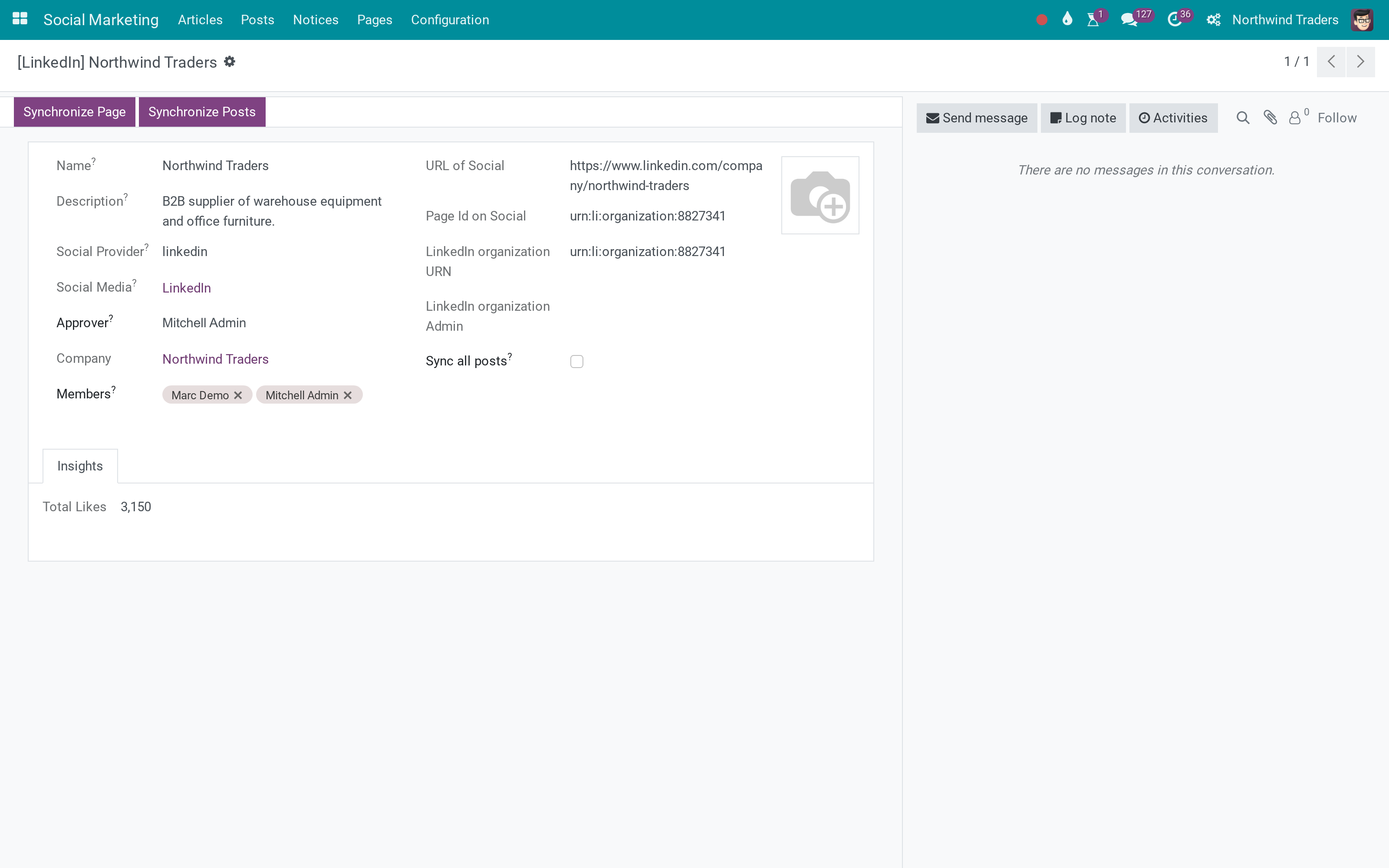This screenshot has width=1389, height=868.
Task: Click the [LinkedIn] Northwind Traders record title
Action: 117,62
